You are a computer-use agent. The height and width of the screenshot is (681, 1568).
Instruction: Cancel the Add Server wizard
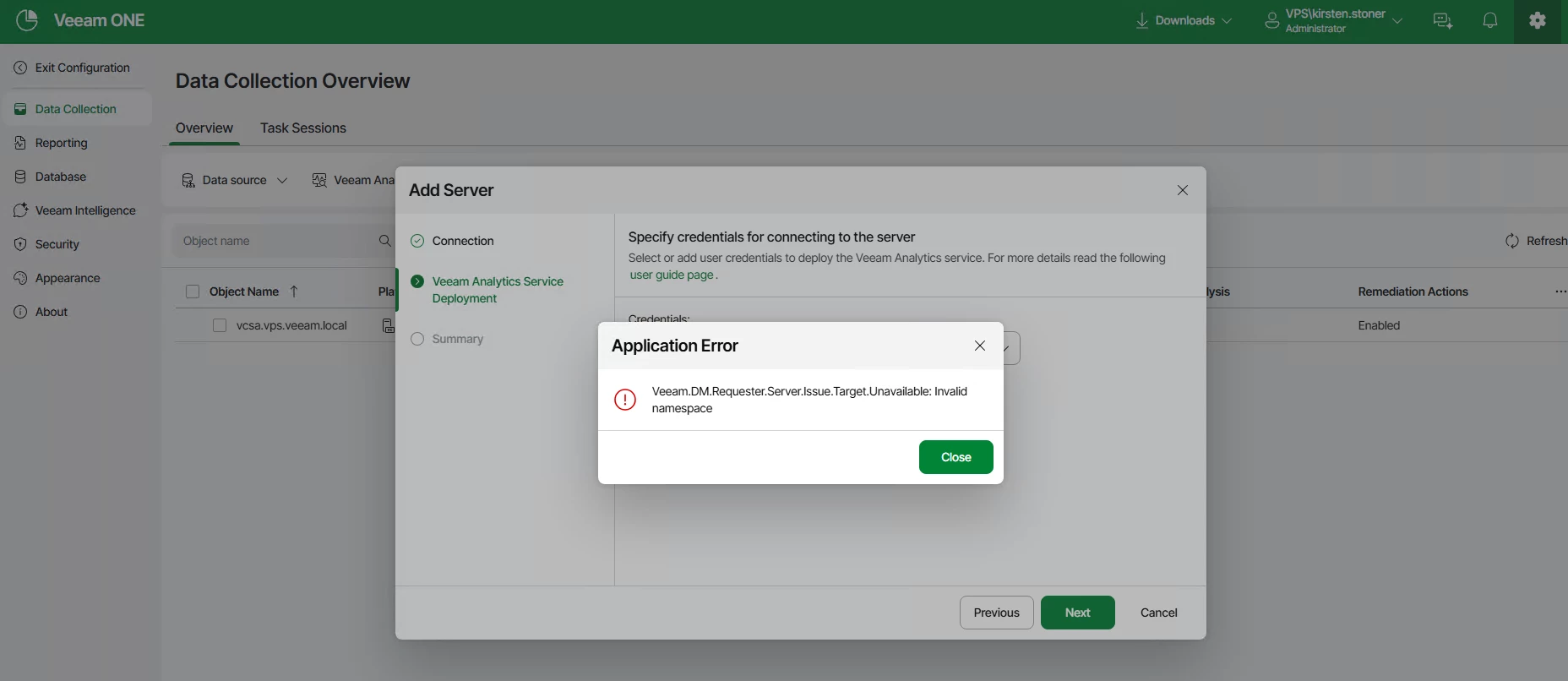[1159, 613]
